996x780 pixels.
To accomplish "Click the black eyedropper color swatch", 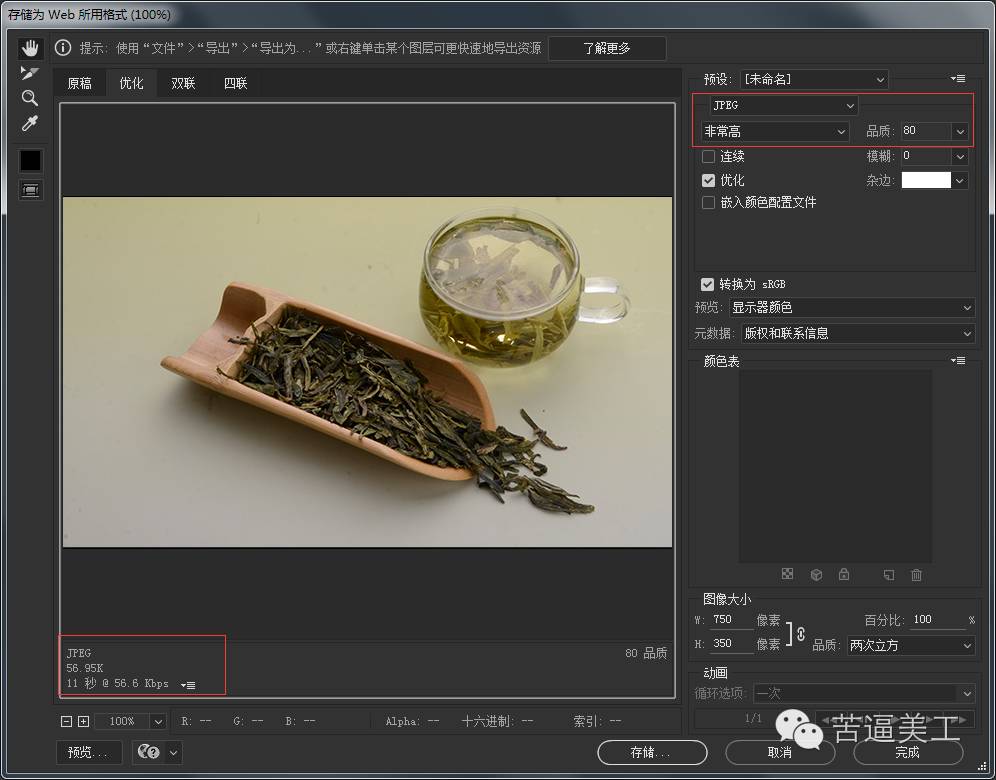I will 30,161.
